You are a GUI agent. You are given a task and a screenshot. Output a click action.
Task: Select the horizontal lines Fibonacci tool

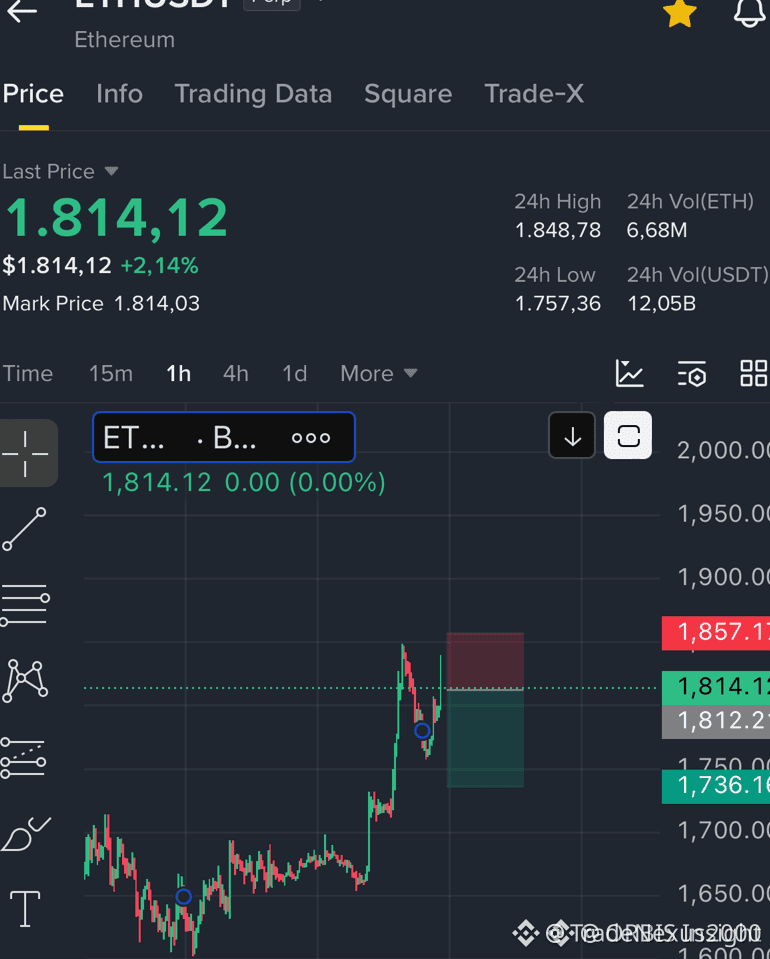click(x=25, y=605)
